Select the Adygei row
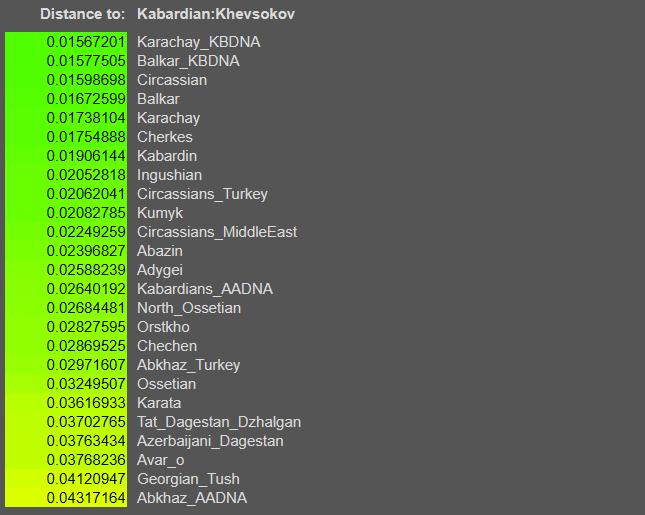The image size is (645, 515). 160,270
